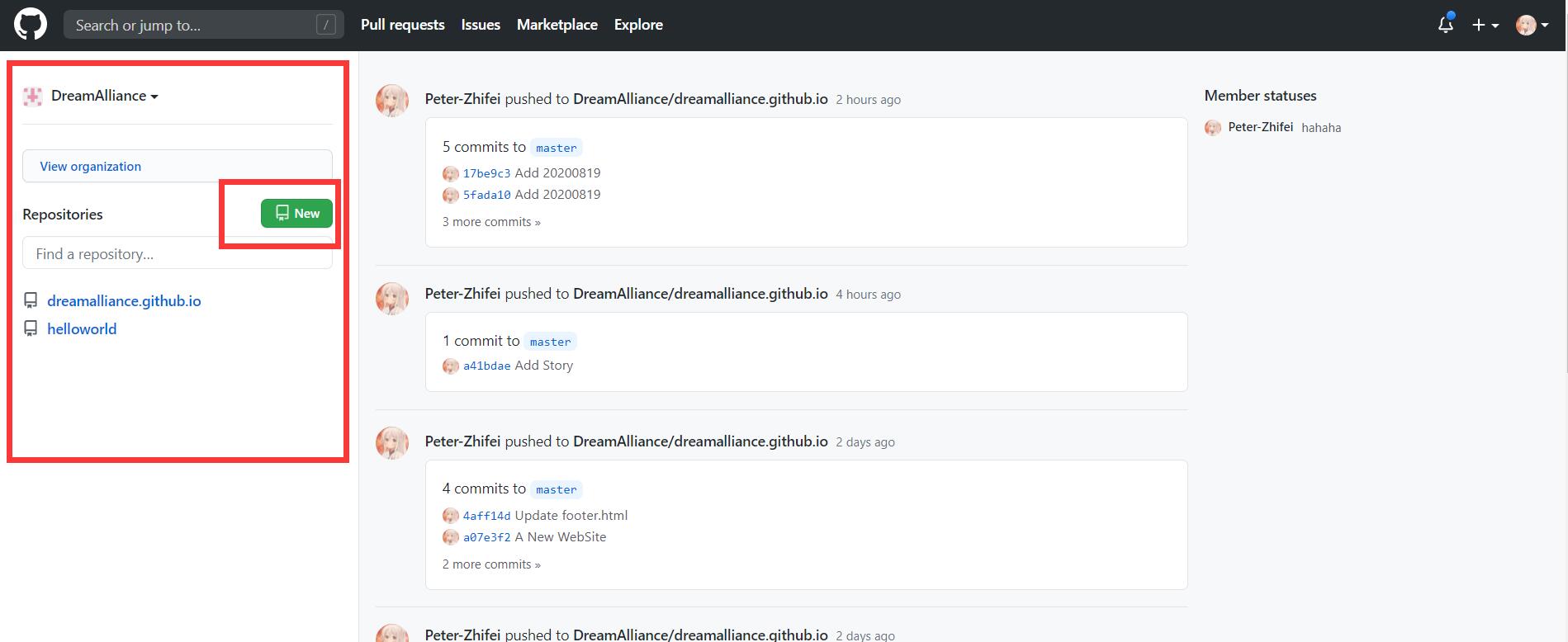Image resolution: width=1568 pixels, height=642 pixels.
Task: Click master branch in 5 commits event
Action: click(556, 148)
